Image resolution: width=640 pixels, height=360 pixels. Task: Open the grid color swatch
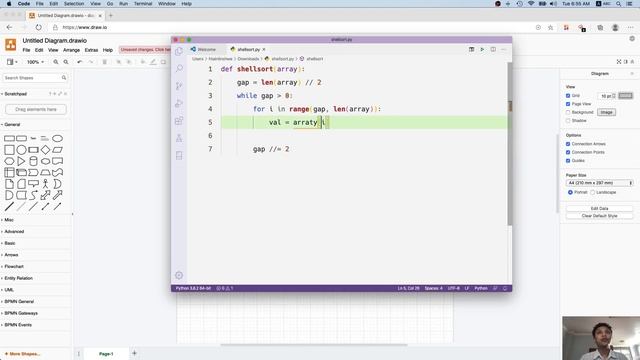tap(625, 96)
